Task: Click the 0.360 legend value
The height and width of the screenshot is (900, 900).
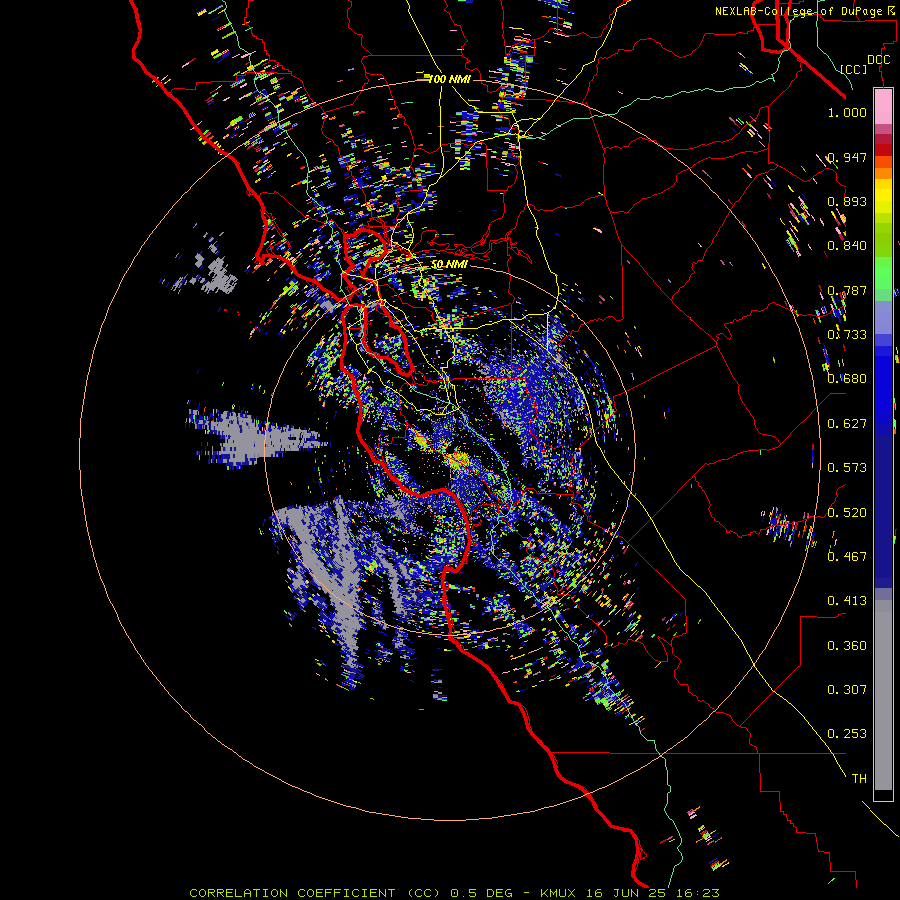Action: pos(847,646)
